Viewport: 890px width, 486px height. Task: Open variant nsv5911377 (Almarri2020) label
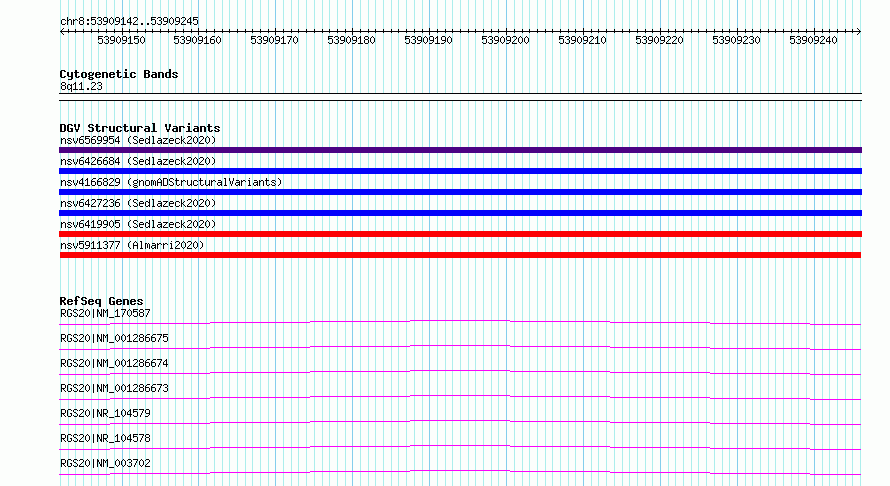[132, 245]
